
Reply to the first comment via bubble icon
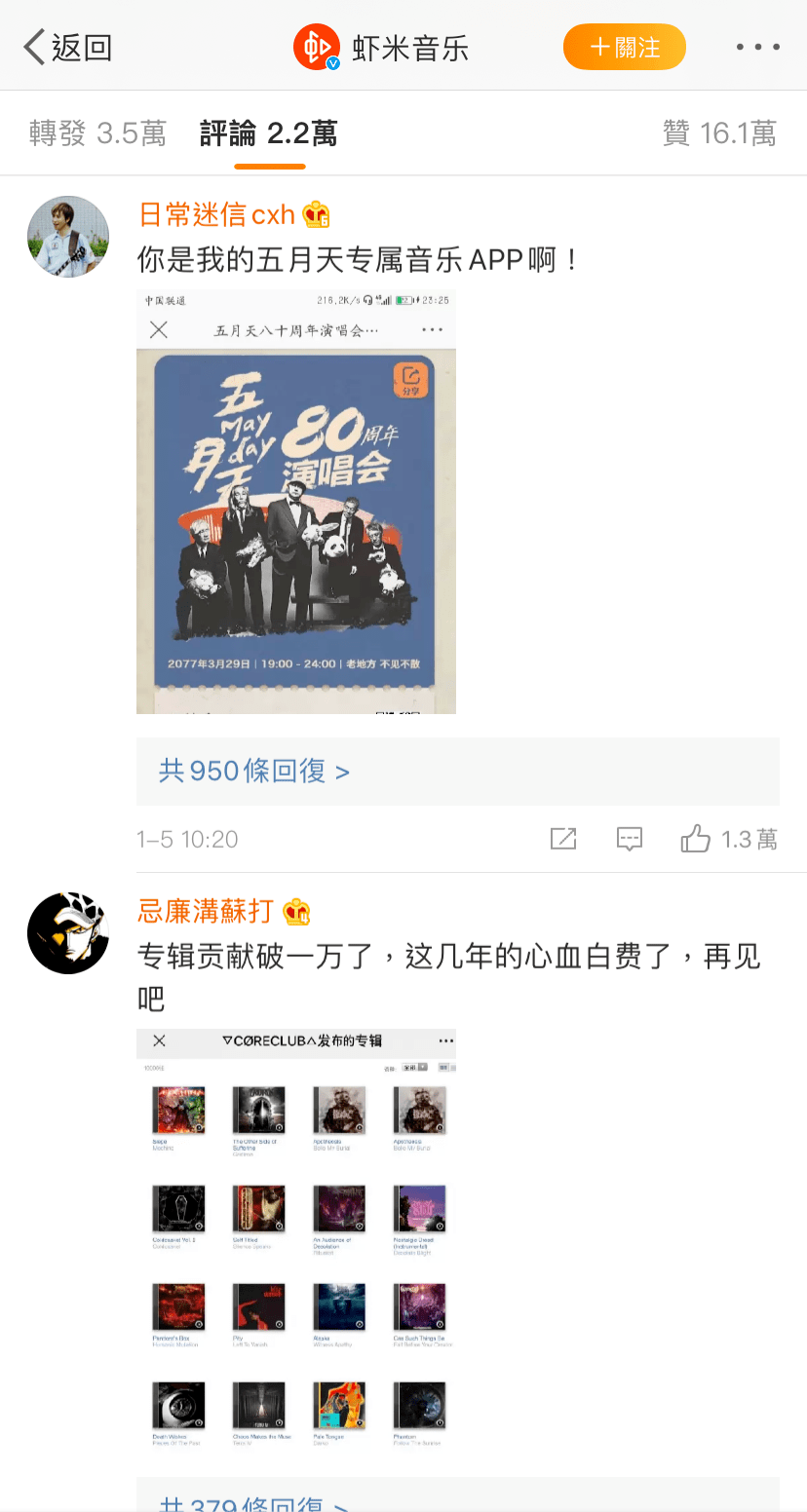(630, 839)
